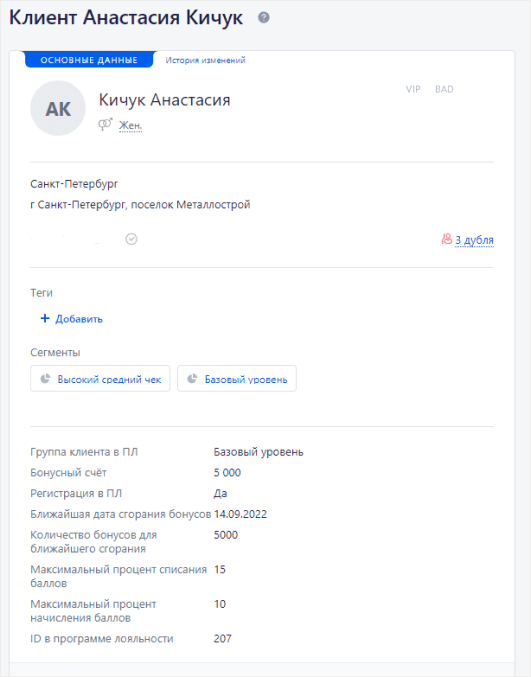Open the Высокий средний чек segment

point(100,379)
